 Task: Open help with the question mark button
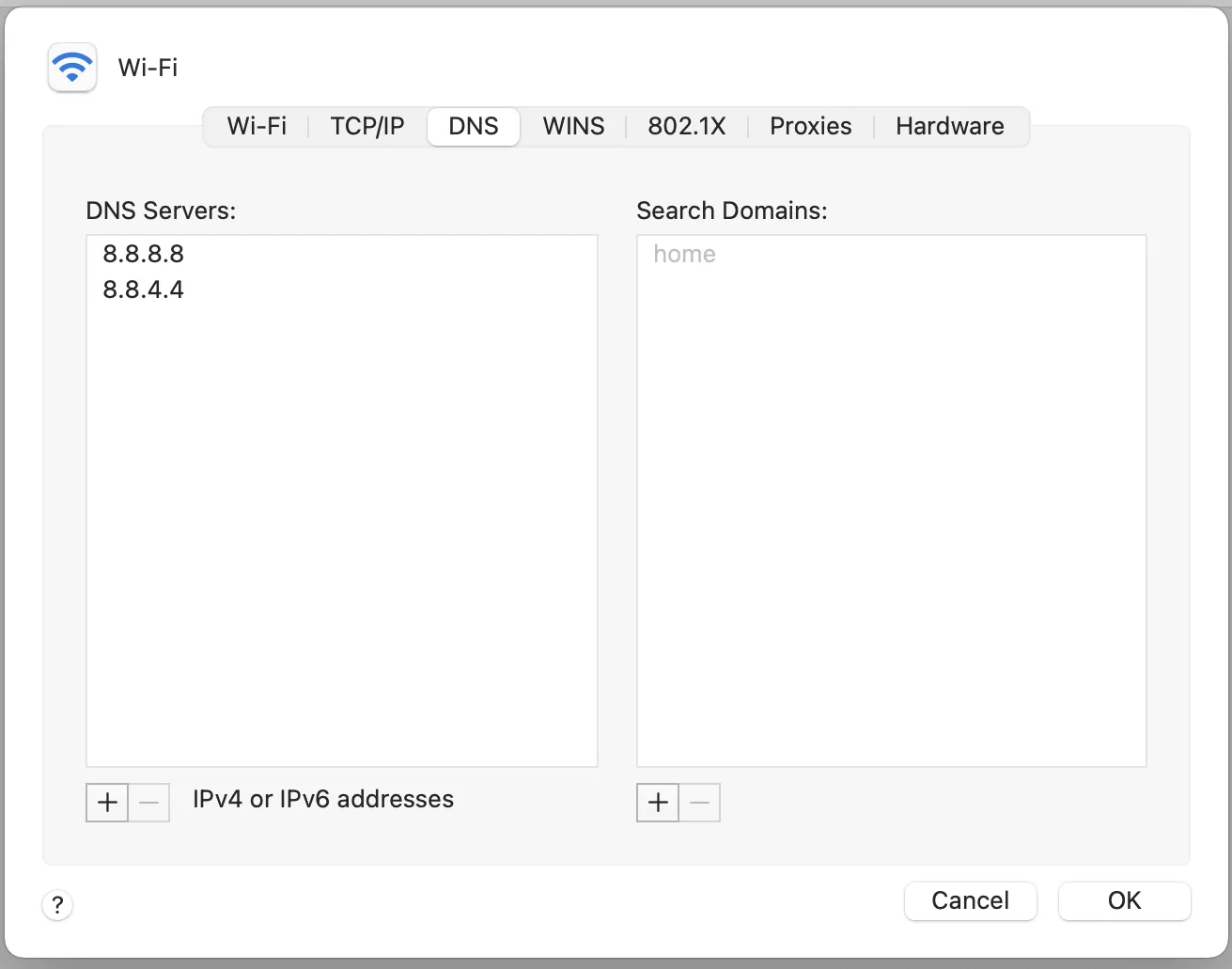coord(57,905)
